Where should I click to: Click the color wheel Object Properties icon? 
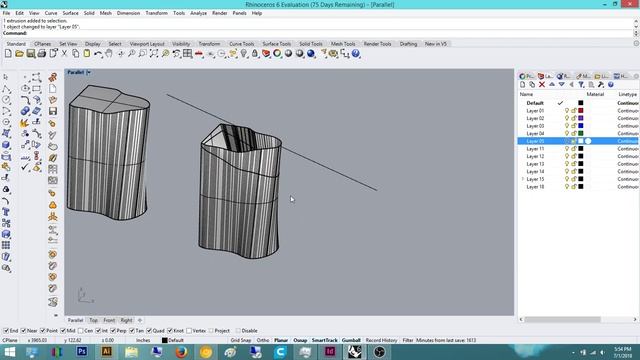pos(278,53)
